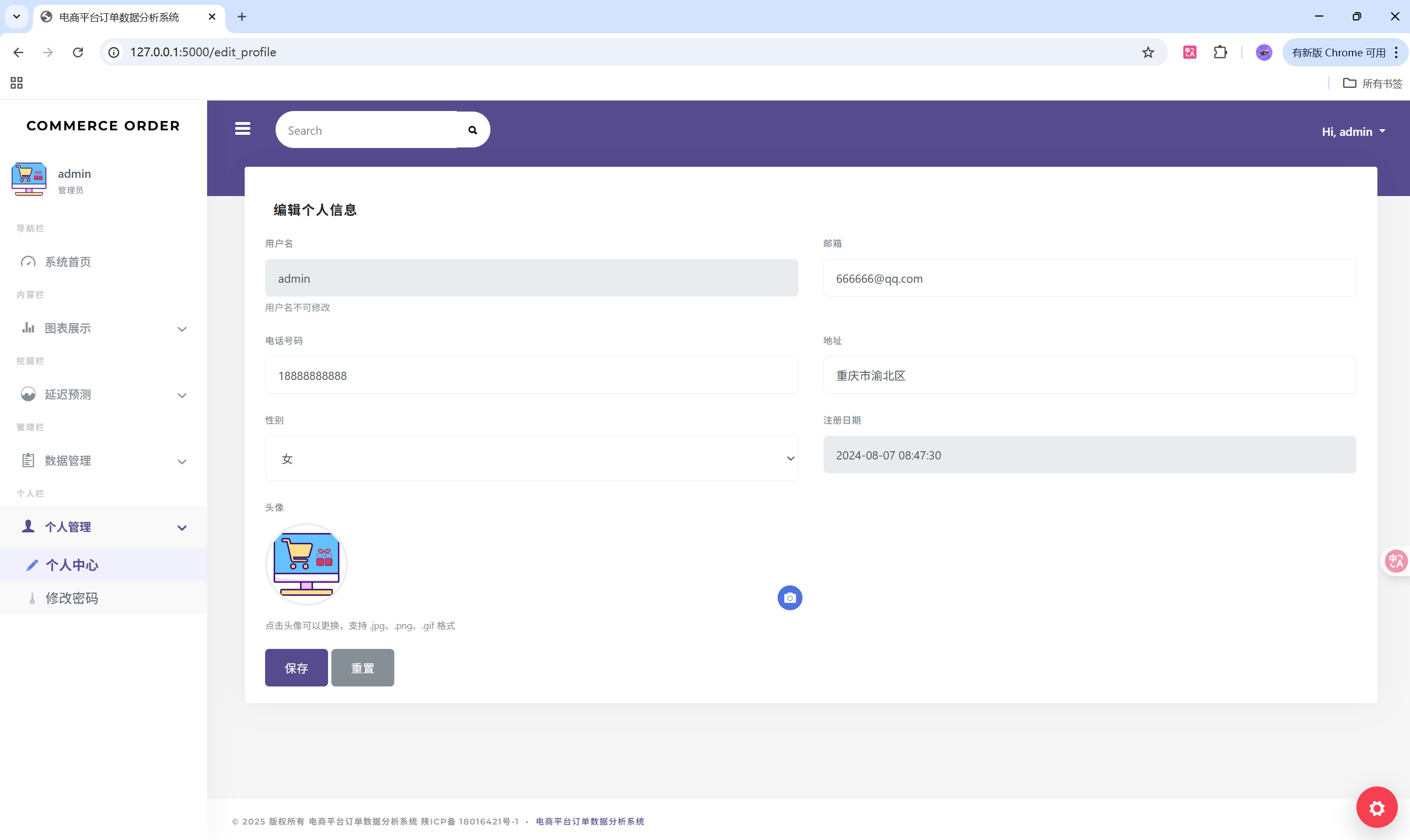
Task: Open the red settings gear button
Action: coord(1377,807)
